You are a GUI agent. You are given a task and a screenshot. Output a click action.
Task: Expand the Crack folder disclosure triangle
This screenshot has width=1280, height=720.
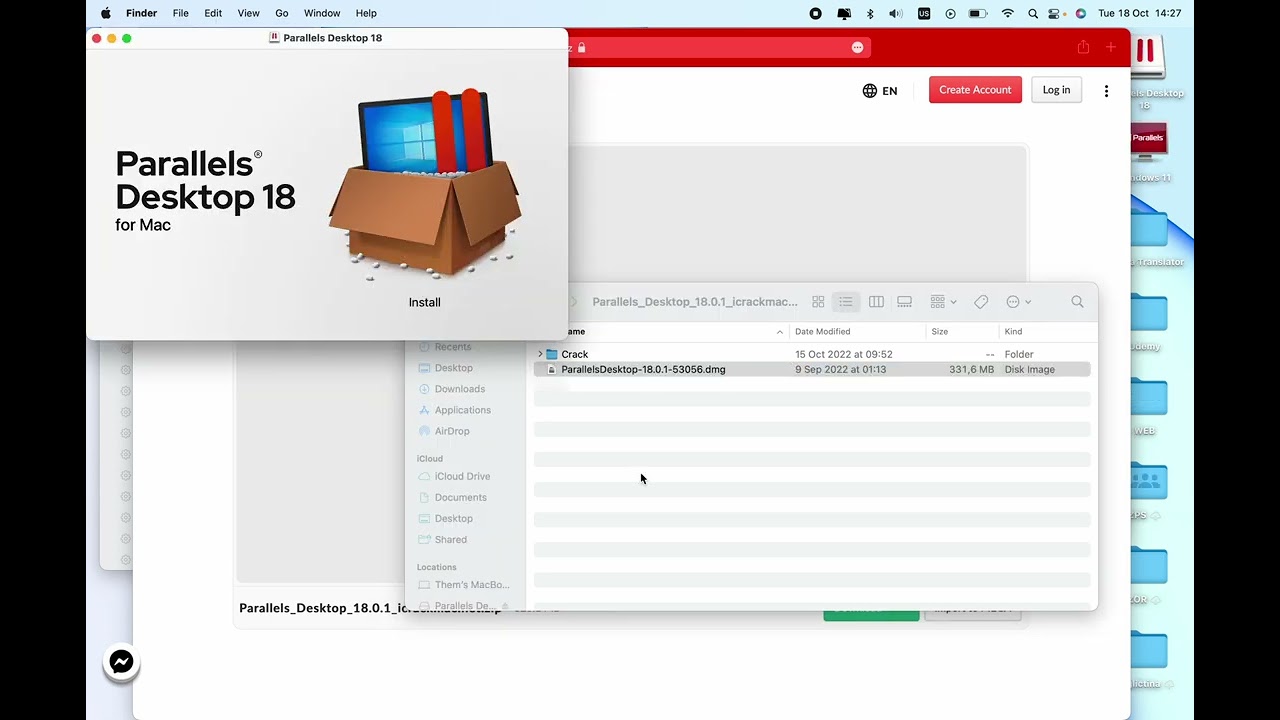540,354
